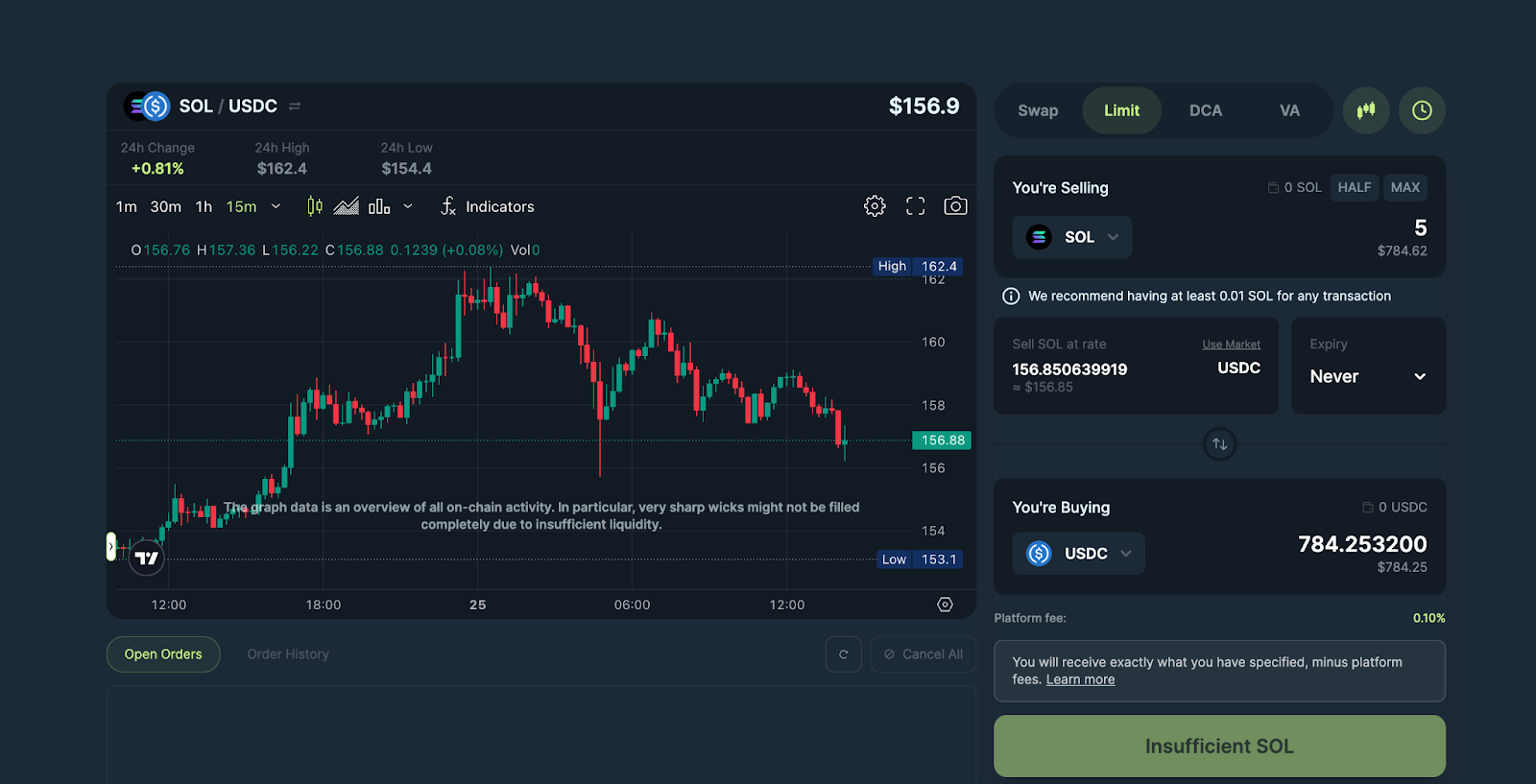
Task: Click the 24h Low $154.4 value
Action: (x=407, y=169)
